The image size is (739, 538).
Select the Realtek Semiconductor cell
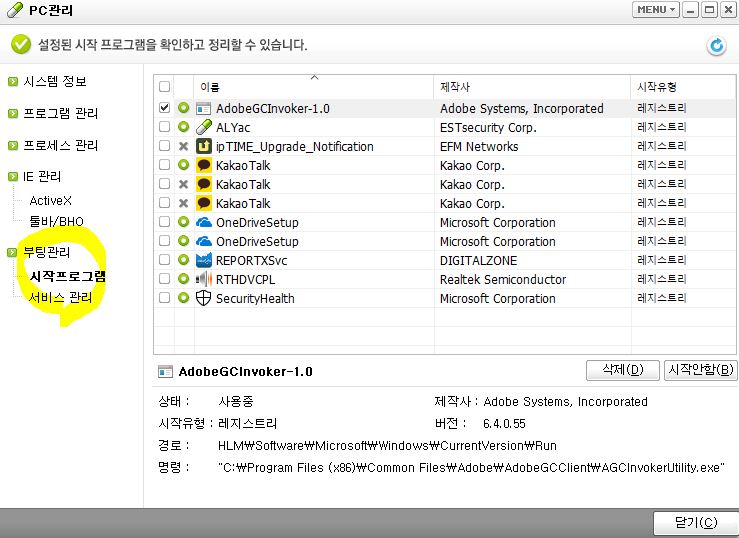click(x=503, y=279)
